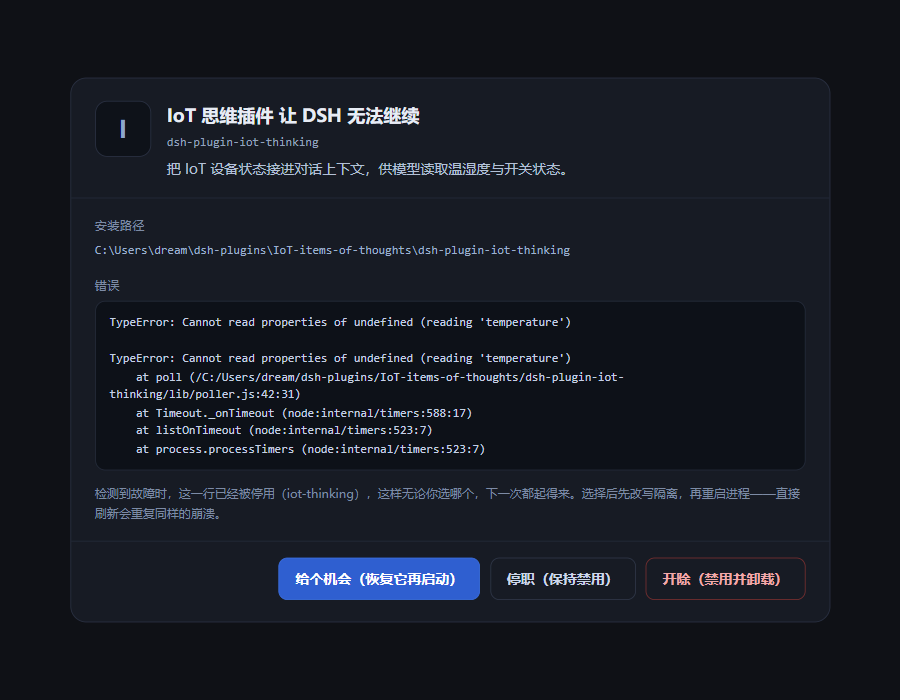
Task: Click the 给个机会（恢复它再启动）button
Action: (x=379, y=578)
